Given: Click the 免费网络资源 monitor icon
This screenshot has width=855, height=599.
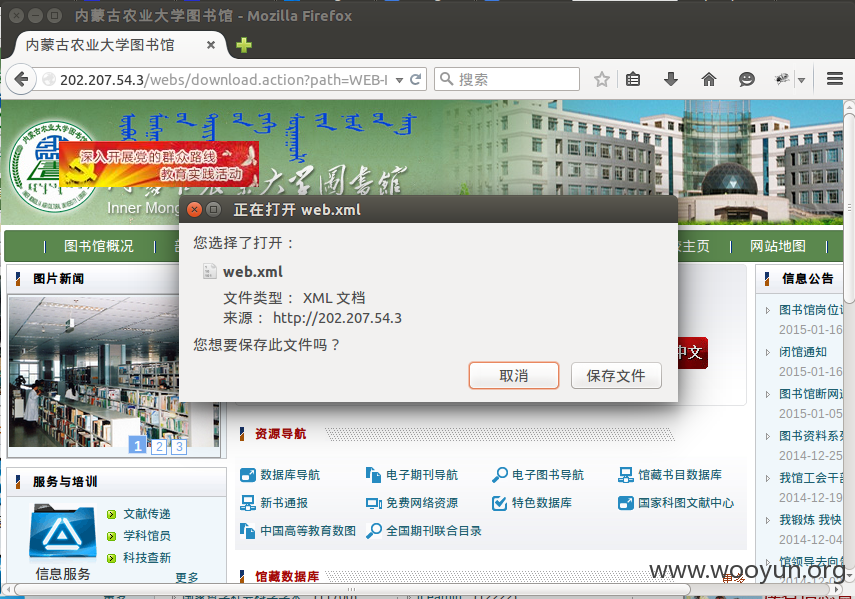Looking at the screenshot, I should tap(374, 503).
